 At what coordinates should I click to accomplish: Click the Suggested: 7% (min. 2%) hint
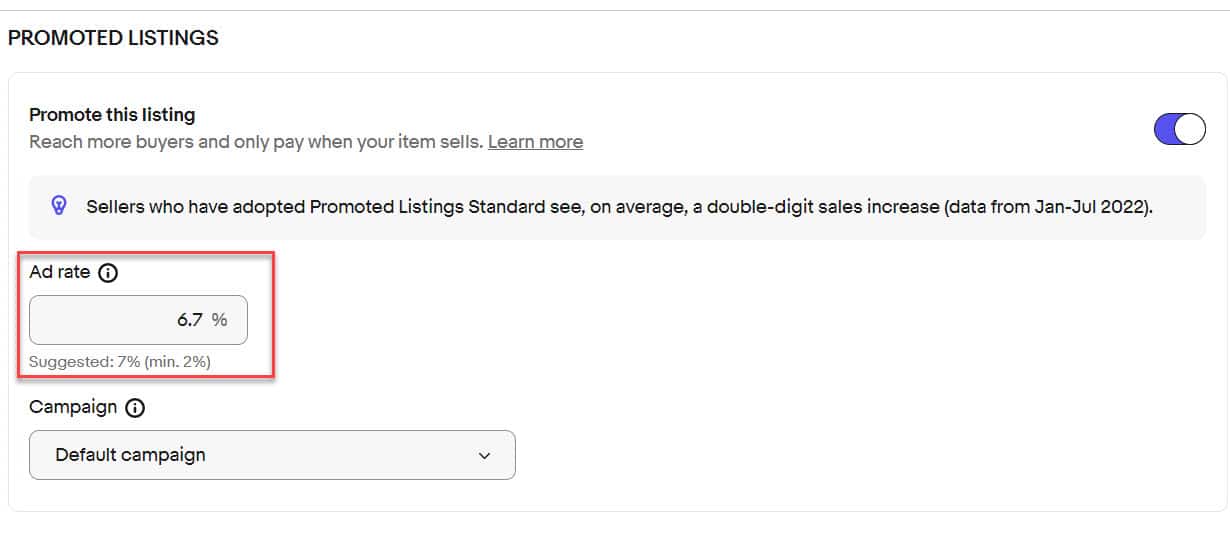point(120,362)
